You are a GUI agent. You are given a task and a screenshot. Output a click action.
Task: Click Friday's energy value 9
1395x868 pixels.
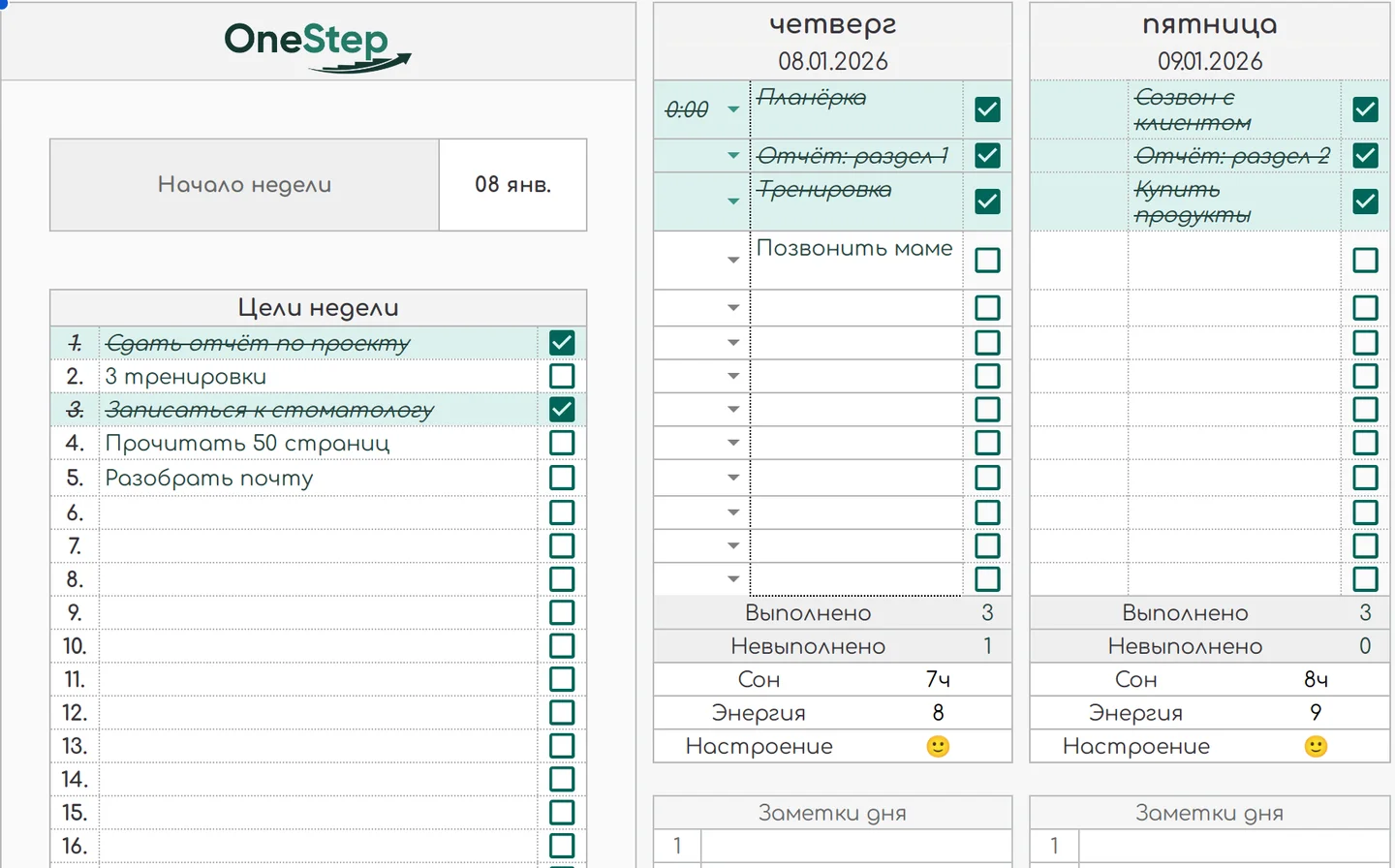click(1316, 713)
